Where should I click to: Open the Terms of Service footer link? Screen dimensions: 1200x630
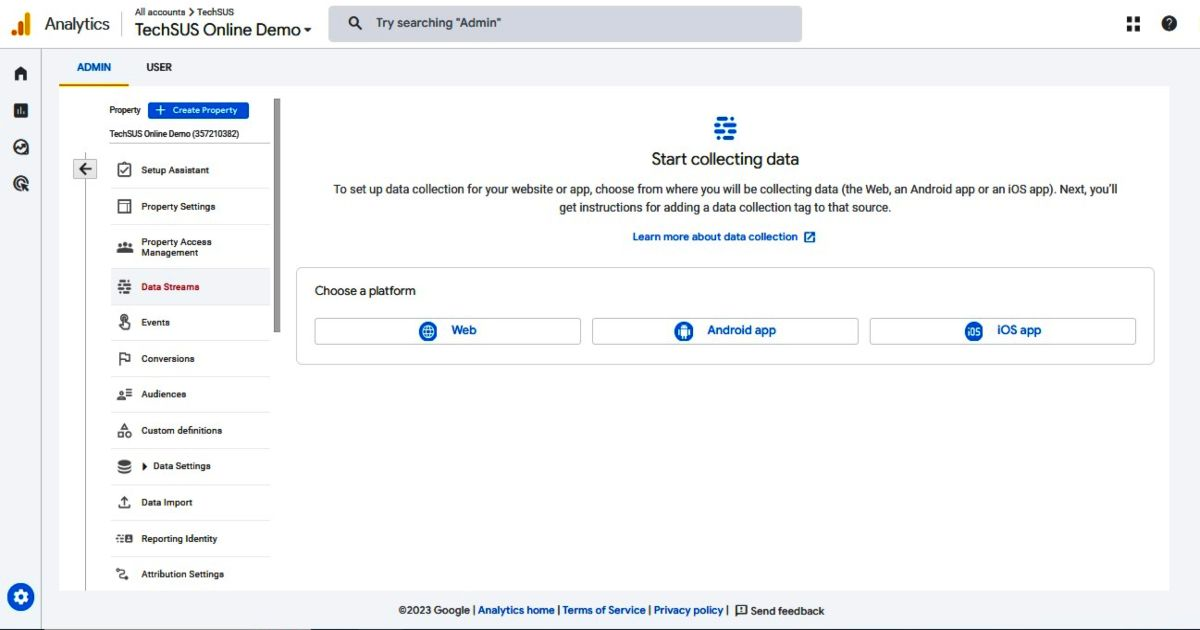604,610
